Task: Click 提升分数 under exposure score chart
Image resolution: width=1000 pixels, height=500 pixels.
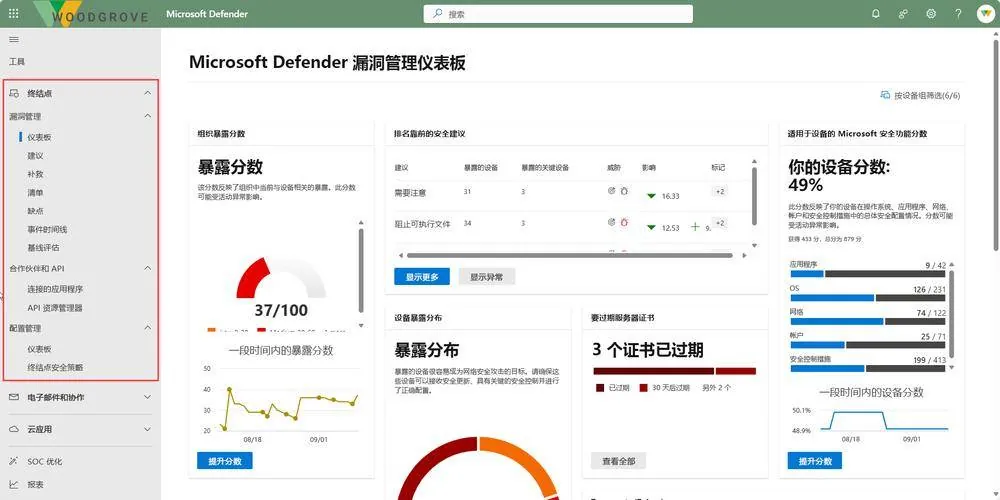Action: click(x=224, y=461)
